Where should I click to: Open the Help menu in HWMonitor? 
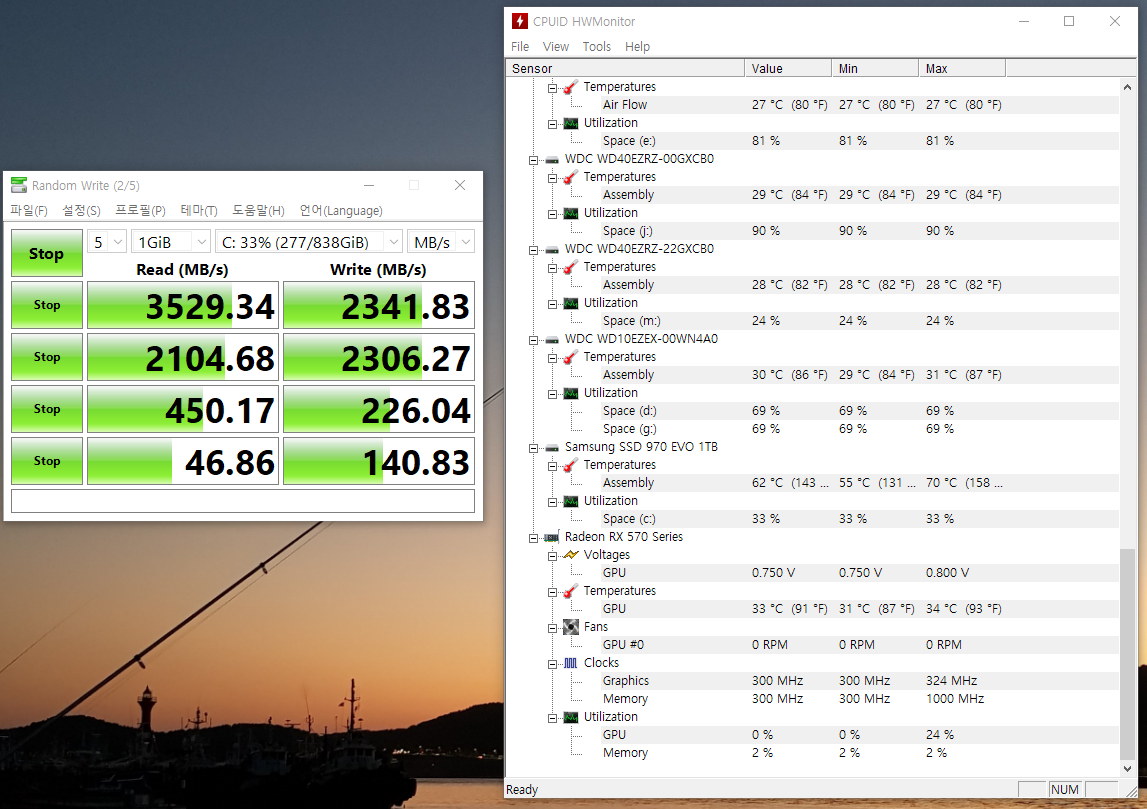(x=637, y=46)
